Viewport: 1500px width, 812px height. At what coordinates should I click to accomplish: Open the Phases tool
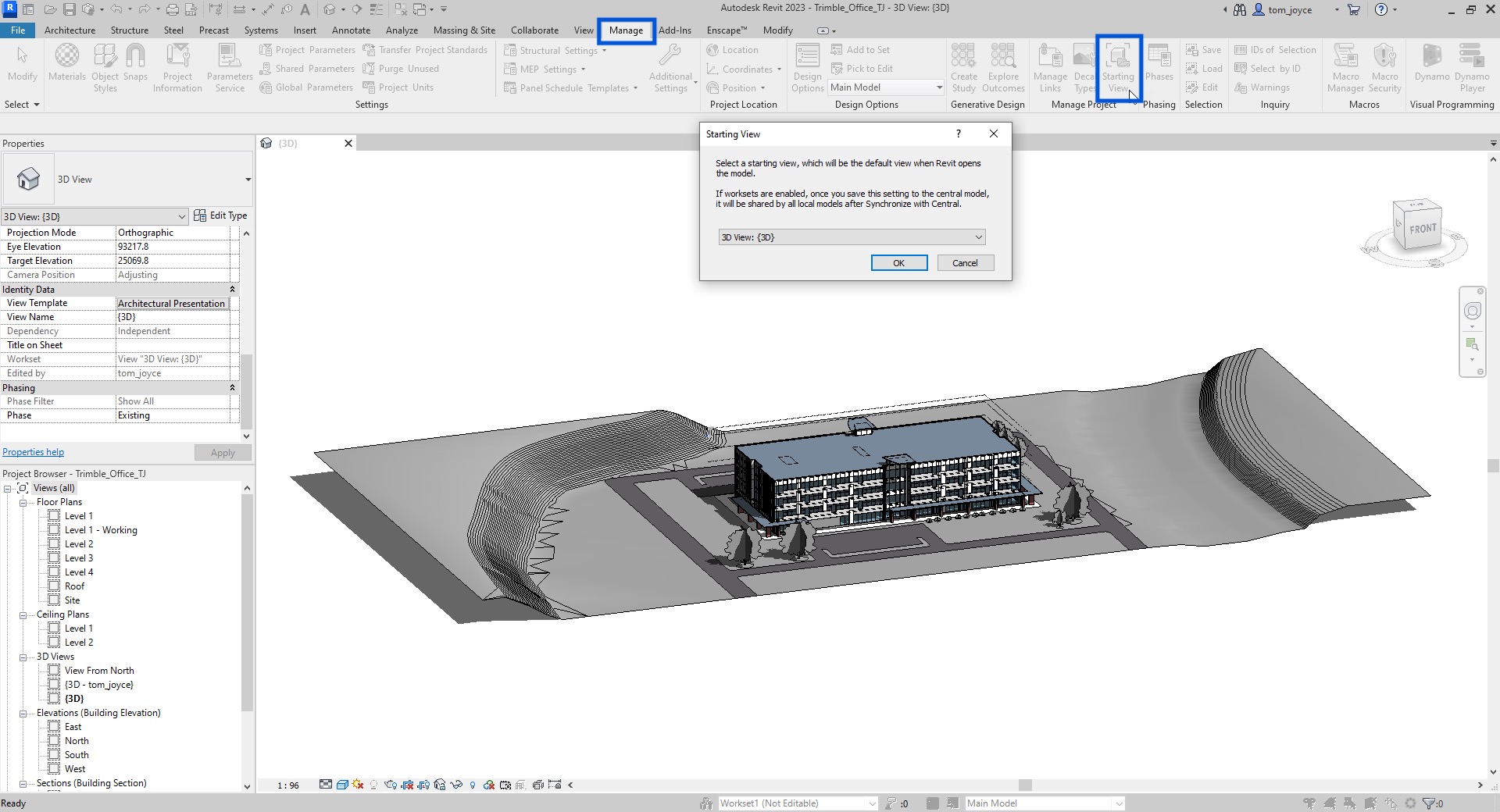point(1159,68)
